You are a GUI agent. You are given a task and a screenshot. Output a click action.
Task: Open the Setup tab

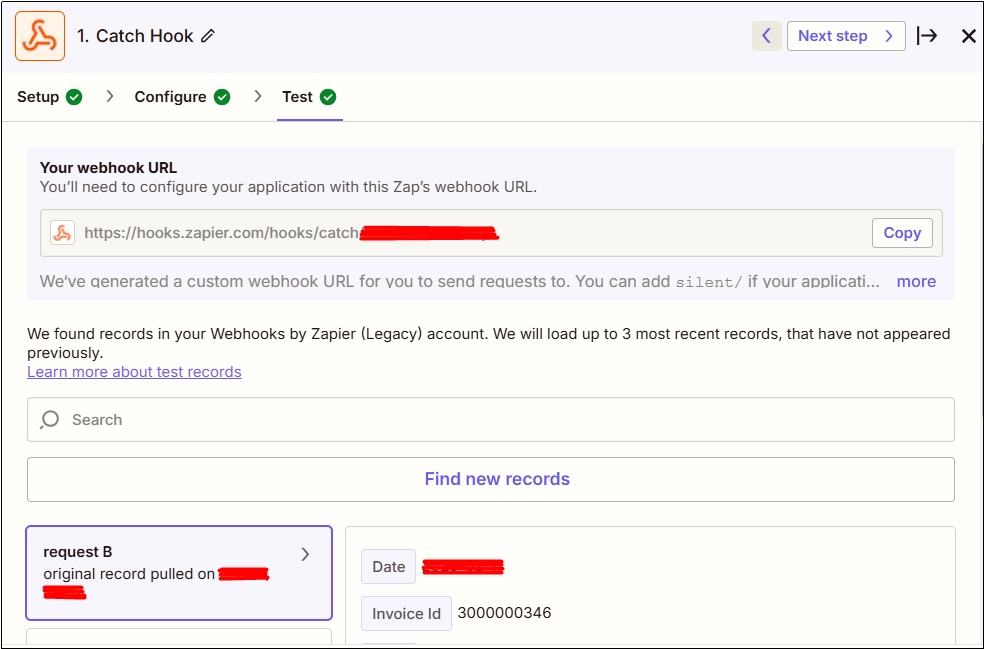50,97
